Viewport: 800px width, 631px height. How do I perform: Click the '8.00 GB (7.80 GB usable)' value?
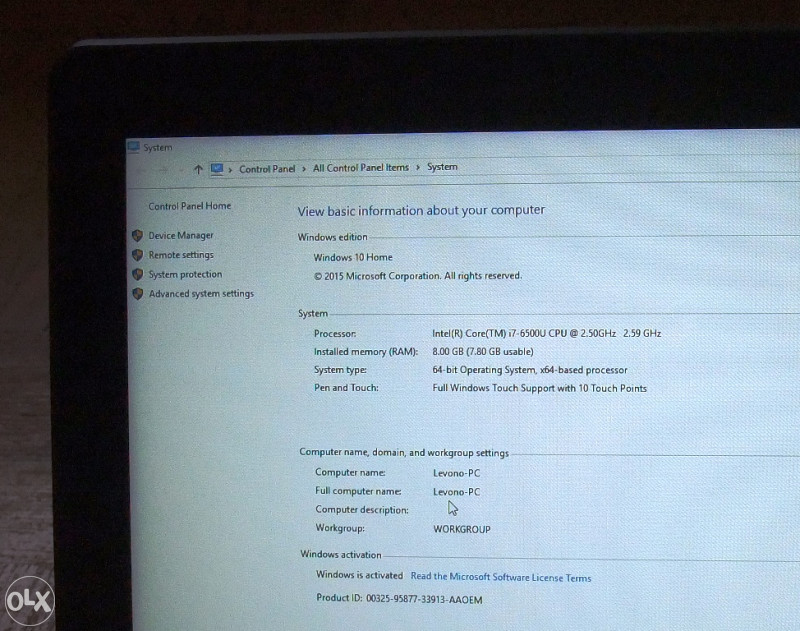coord(483,352)
